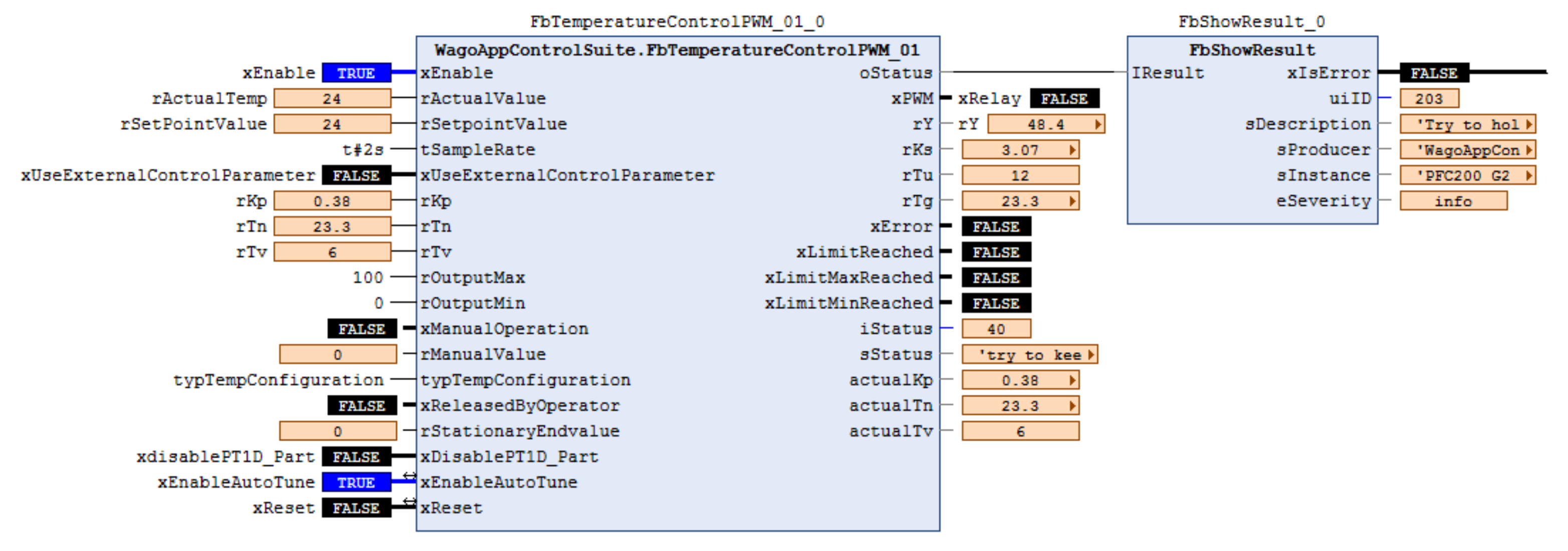Viewport: 1568px width, 551px height.
Task: Click the uiID value 203
Action: 1428,99
